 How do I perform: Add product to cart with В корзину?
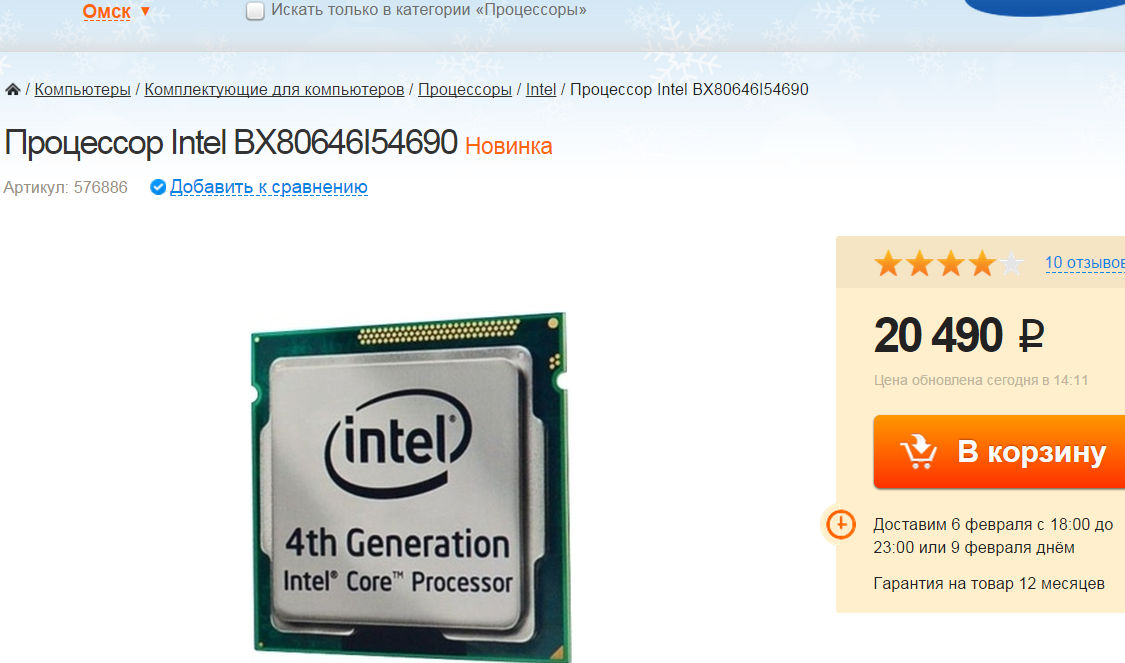click(x=999, y=452)
